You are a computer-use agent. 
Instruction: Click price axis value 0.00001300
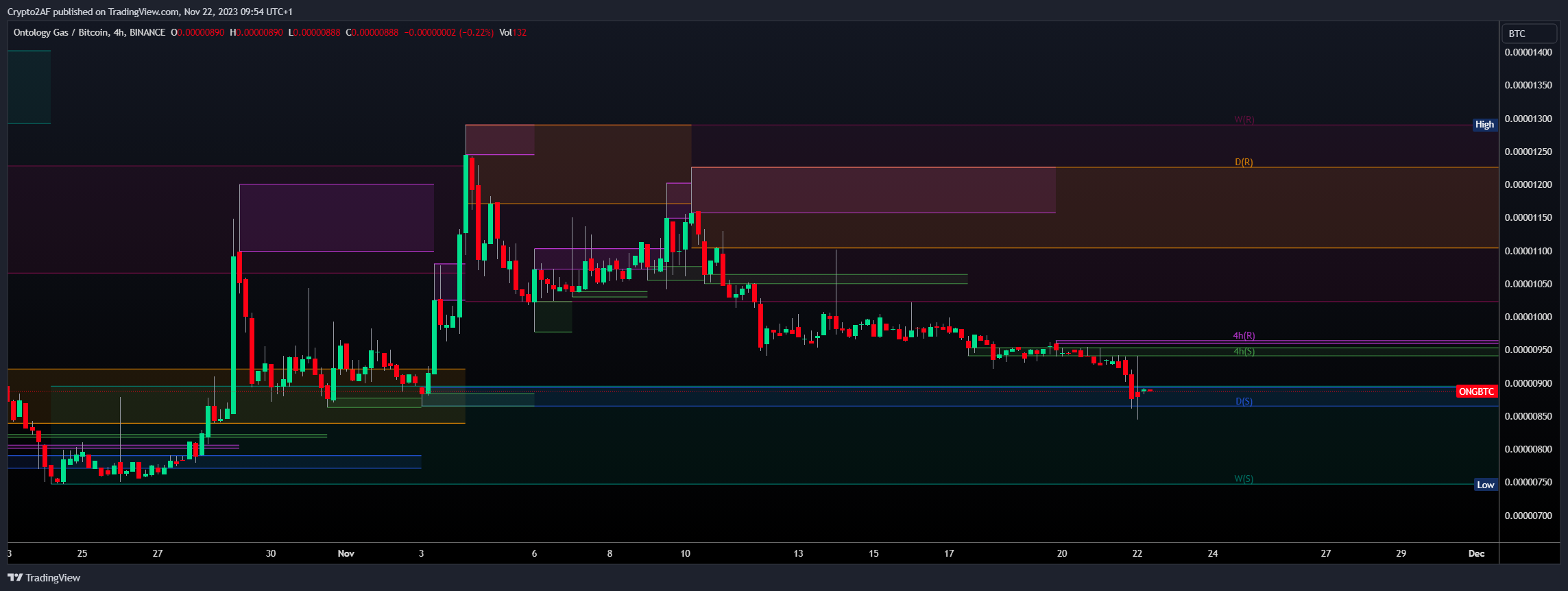point(1527,119)
